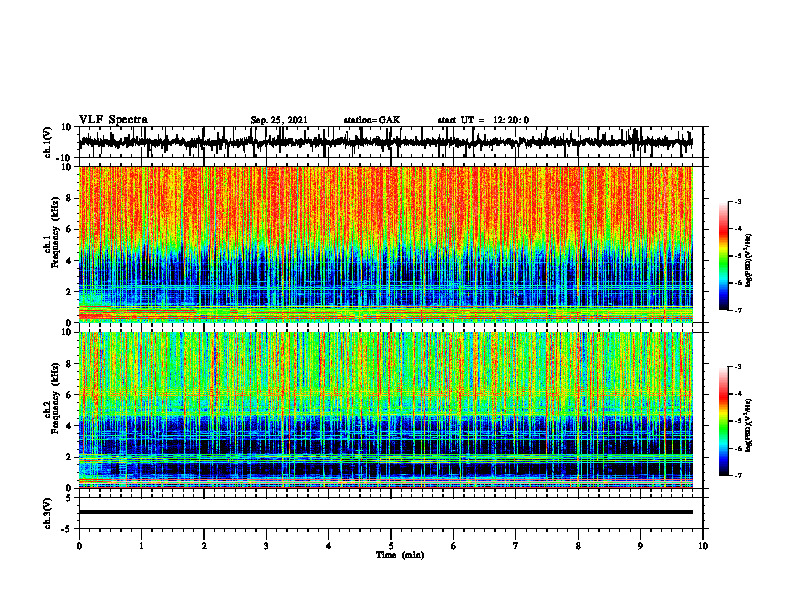Click the ch.1 spectrogram color scale bar
This screenshot has width=792, height=612.
(723, 256)
